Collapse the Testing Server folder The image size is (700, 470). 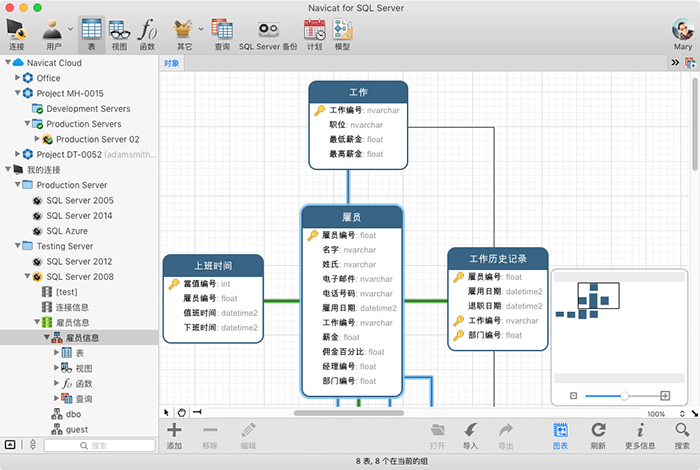pyautogui.click(x=17, y=245)
